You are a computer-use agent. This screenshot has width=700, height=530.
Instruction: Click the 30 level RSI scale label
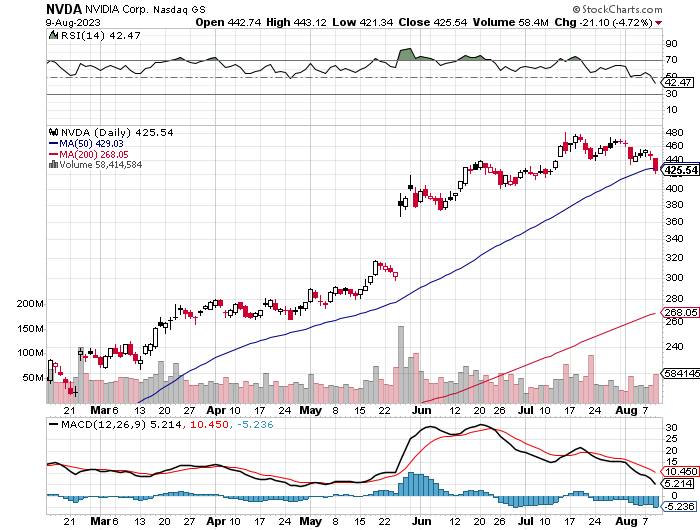(x=671, y=93)
